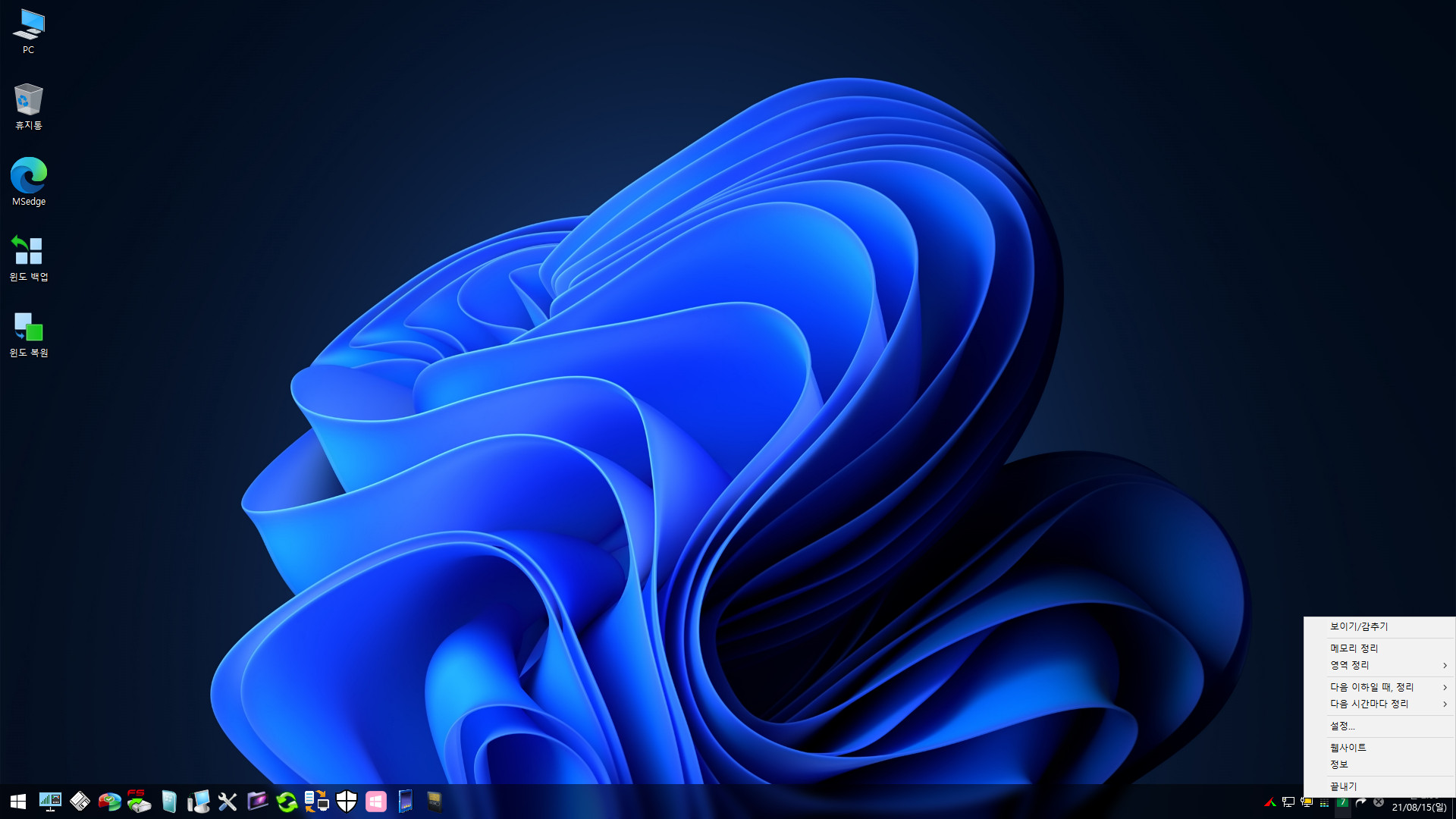Viewport: 1456px width, 819px height.
Task: Expand the 다음 이하일 때, 정리 submenu
Action: point(1379,687)
